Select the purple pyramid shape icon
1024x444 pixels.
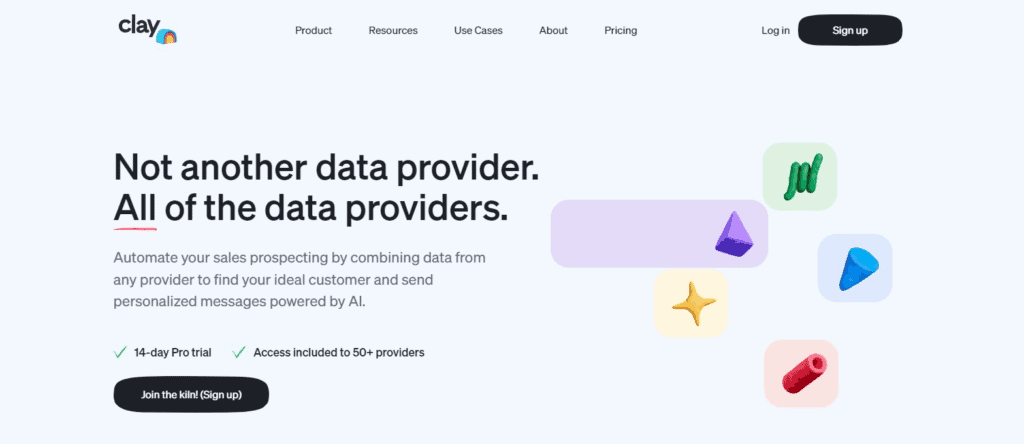[x=734, y=234]
